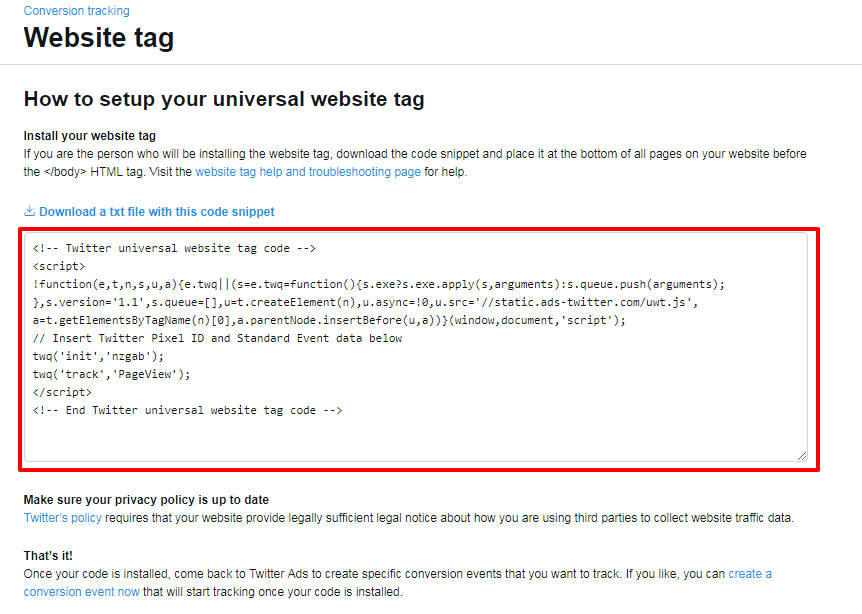Click the first Twitter universal website tag comment line
This screenshot has height=614, width=862.
(x=174, y=248)
